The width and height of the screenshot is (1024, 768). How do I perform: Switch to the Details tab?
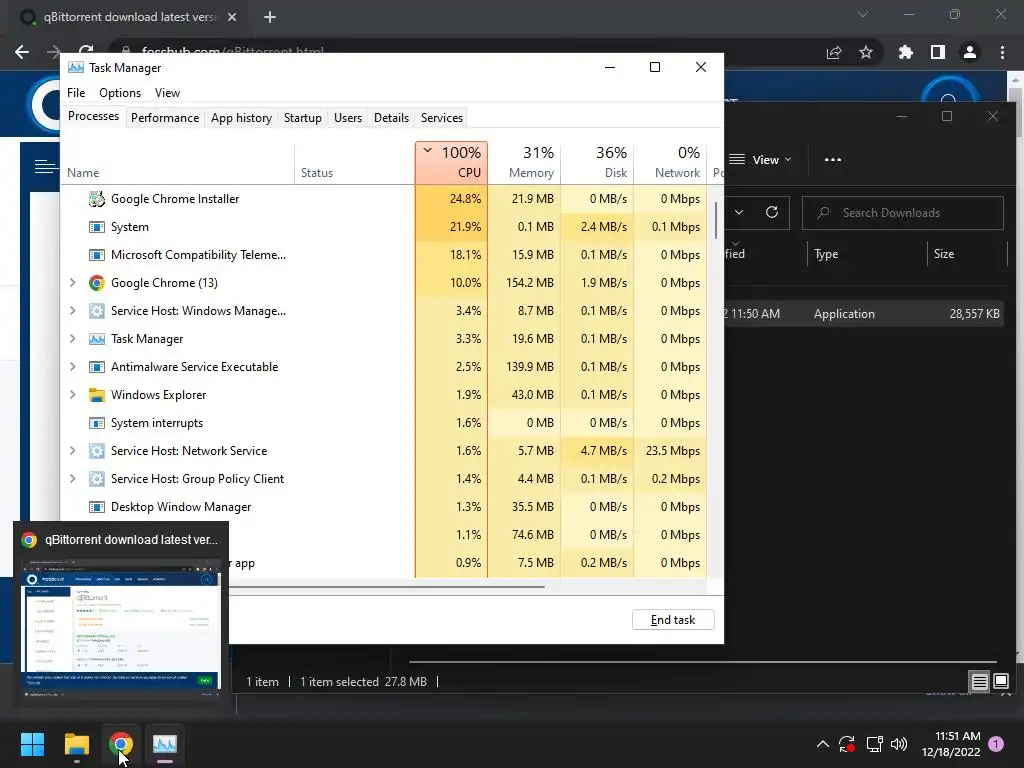(x=391, y=118)
